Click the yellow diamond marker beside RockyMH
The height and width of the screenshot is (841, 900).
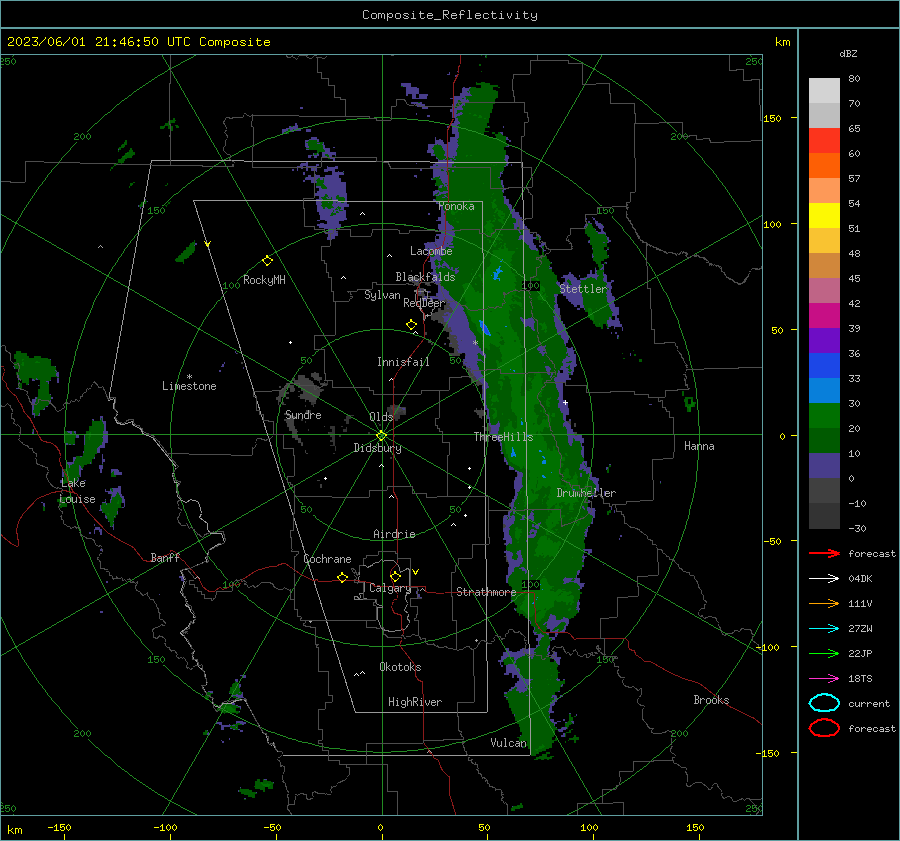[267, 261]
